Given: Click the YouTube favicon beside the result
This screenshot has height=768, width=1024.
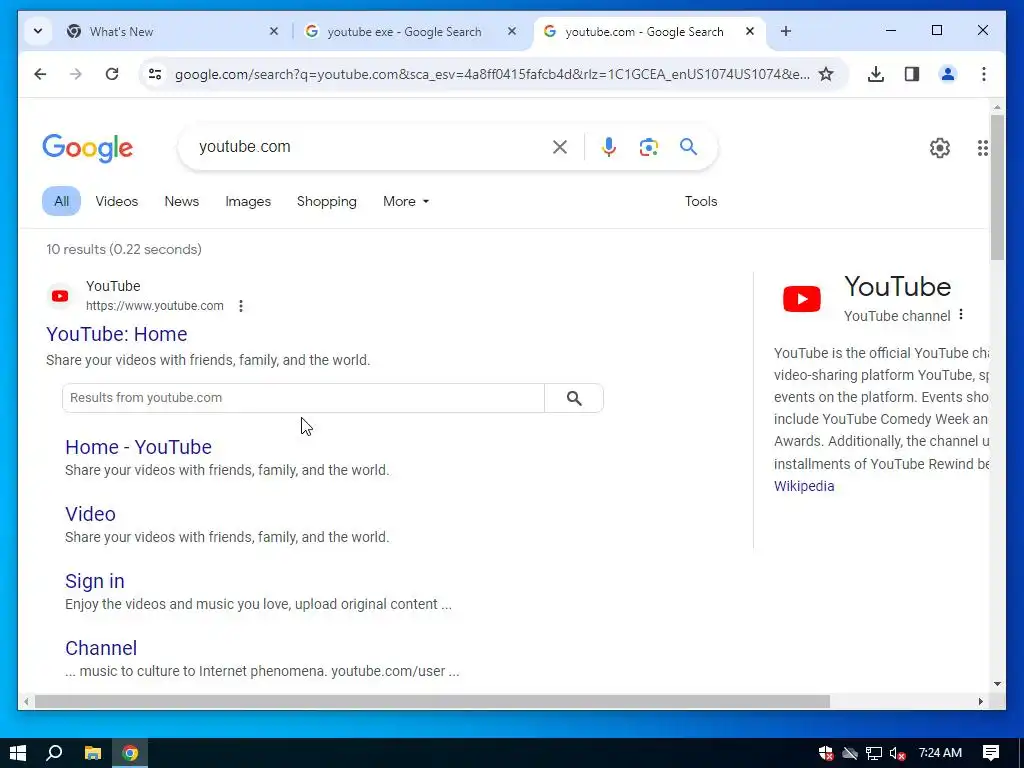Looking at the screenshot, I should click(x=60, y=296).
